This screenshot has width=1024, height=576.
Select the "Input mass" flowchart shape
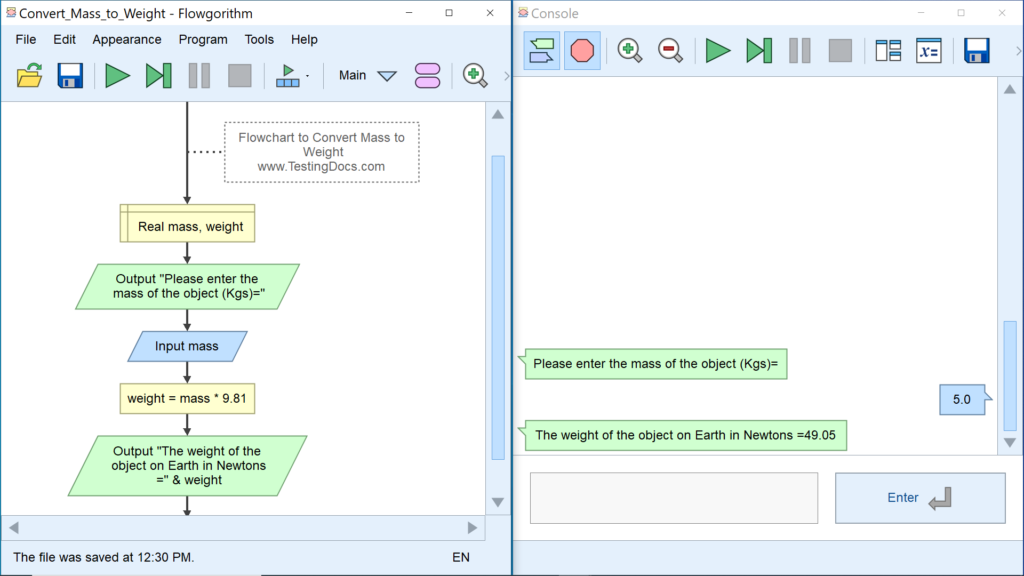tap(187, 346)
